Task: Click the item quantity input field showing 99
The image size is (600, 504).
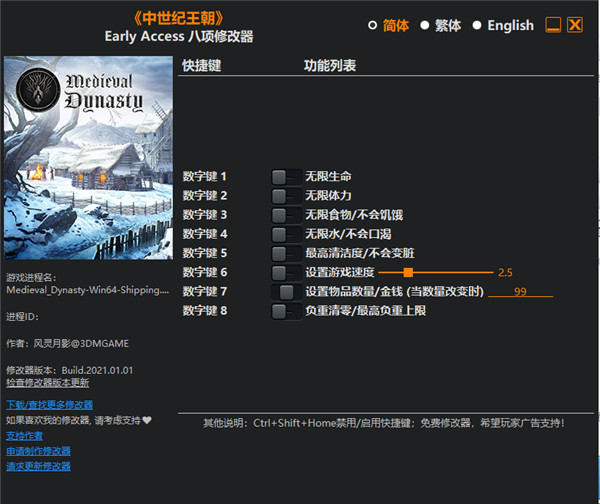Action: click(x=520, y=291)
